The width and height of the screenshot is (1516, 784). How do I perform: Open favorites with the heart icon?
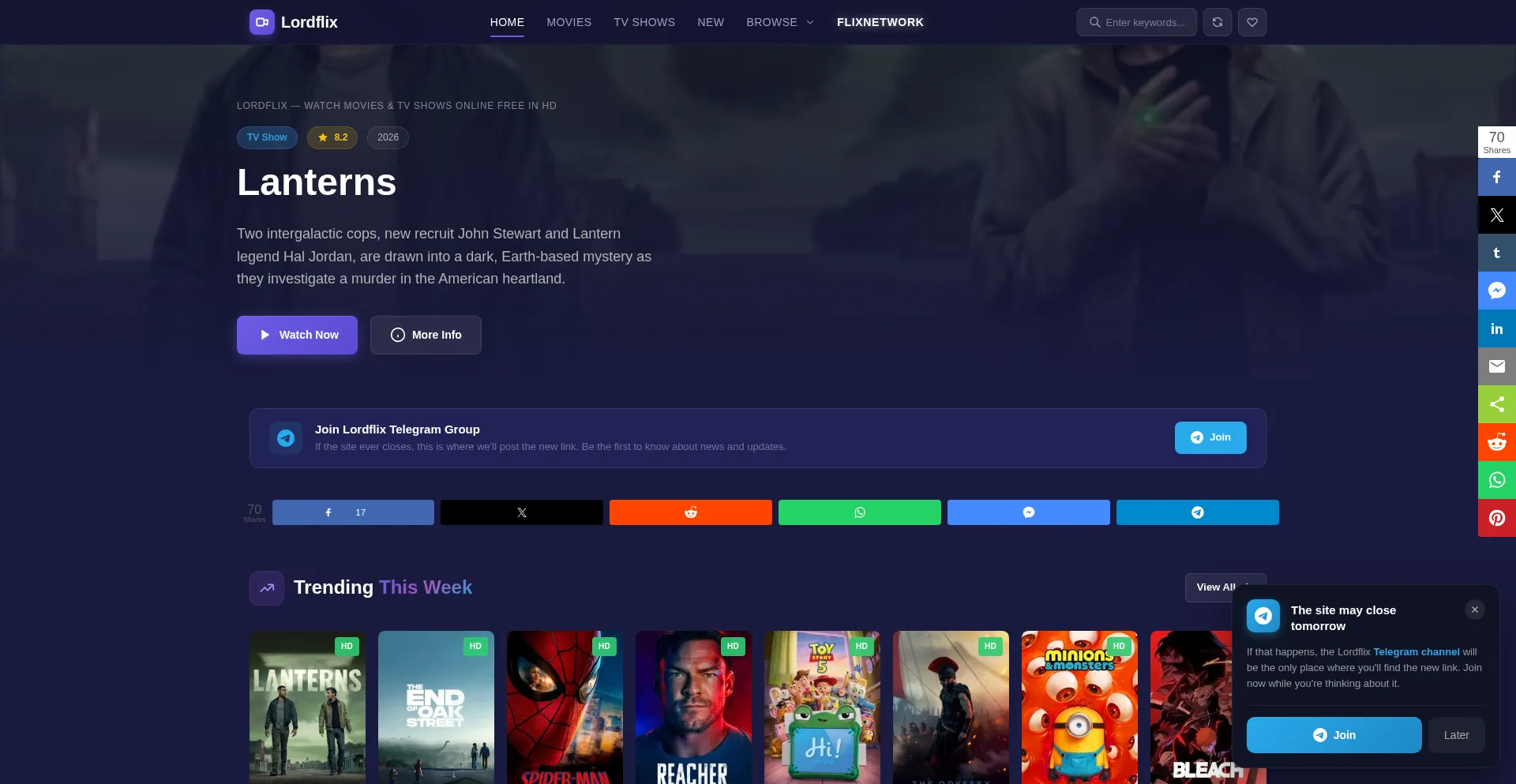click(1252, 22)
